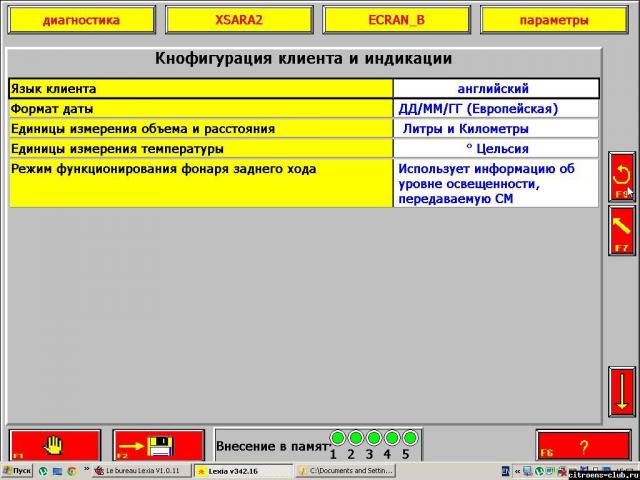
Task: Click green memory indicator 3
Action: point(373,438)
